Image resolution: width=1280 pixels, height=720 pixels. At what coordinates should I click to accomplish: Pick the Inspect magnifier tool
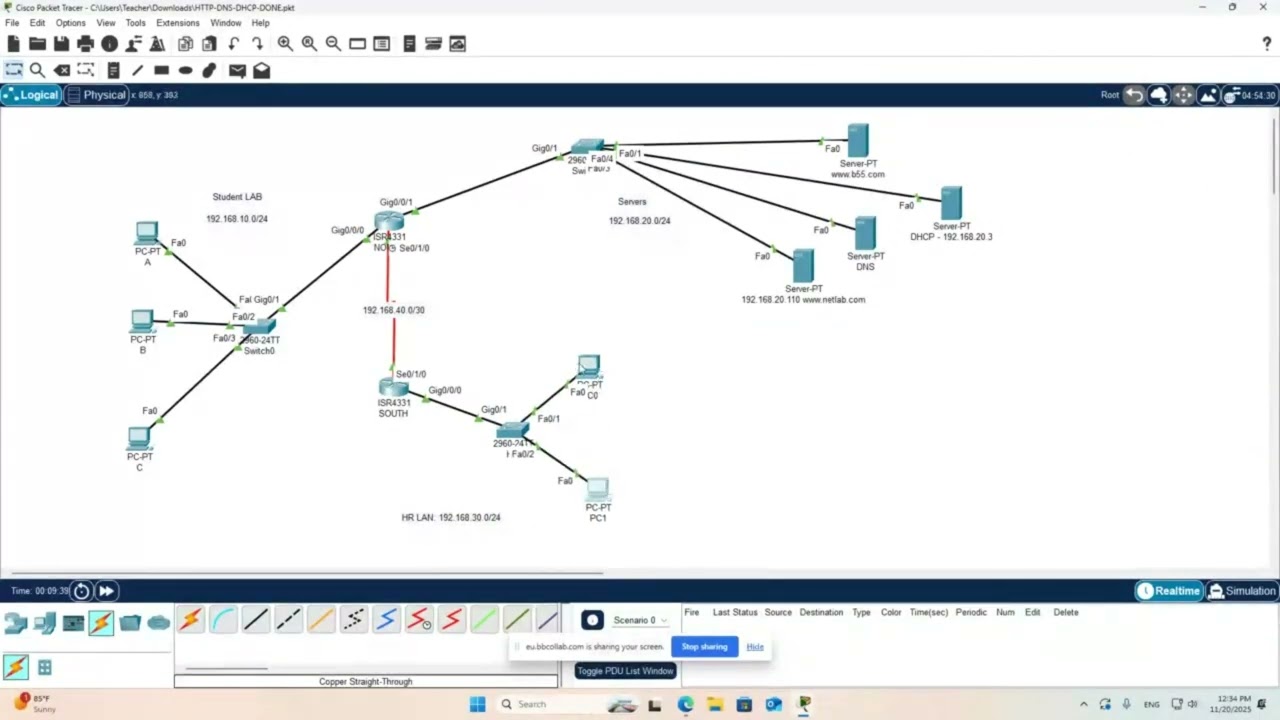(37, 70)
